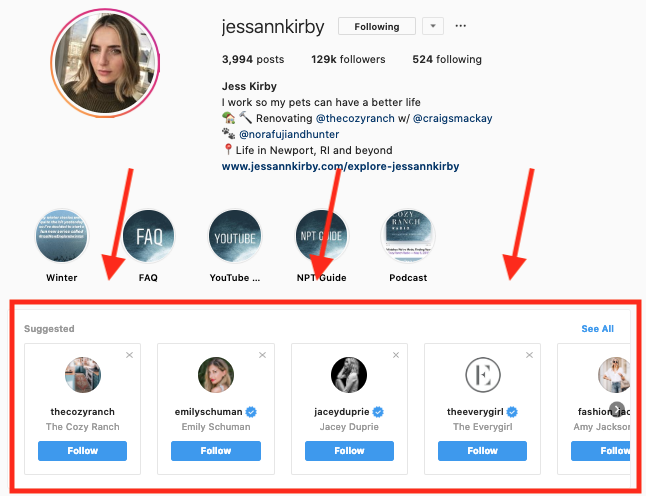Open the Winter story highlight
The image size is (646, 496).
(x=61, y=236)
